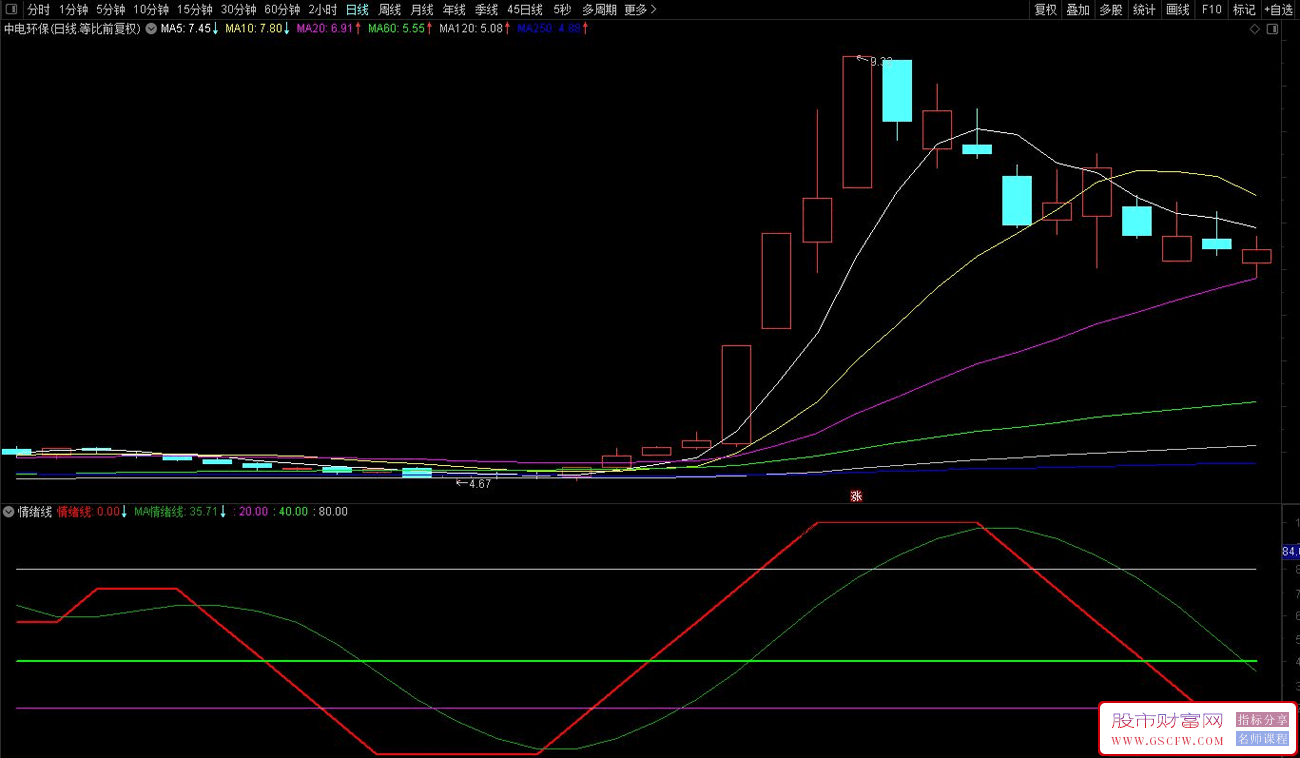Open the 统计 statistics tool
This screenshot has height=758, width=1300.
pos(1144,9)
